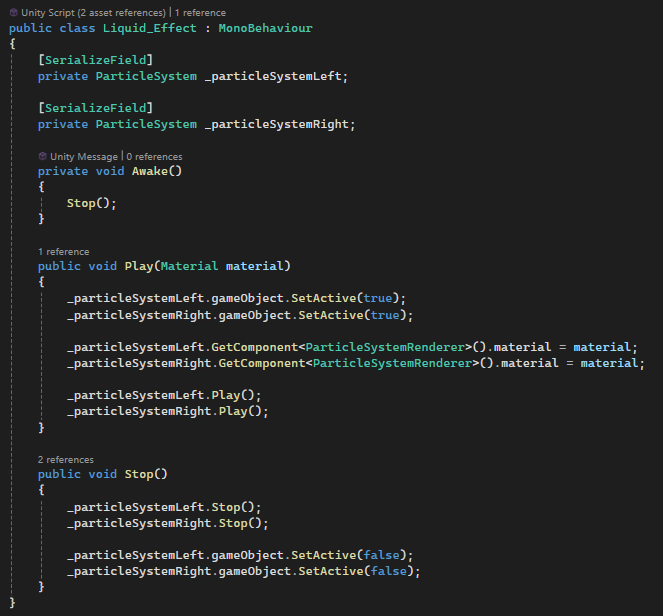Click the Unity Message icon above Awake
Image resolution: width=663 pixels, height=616 pixels.
43,156
